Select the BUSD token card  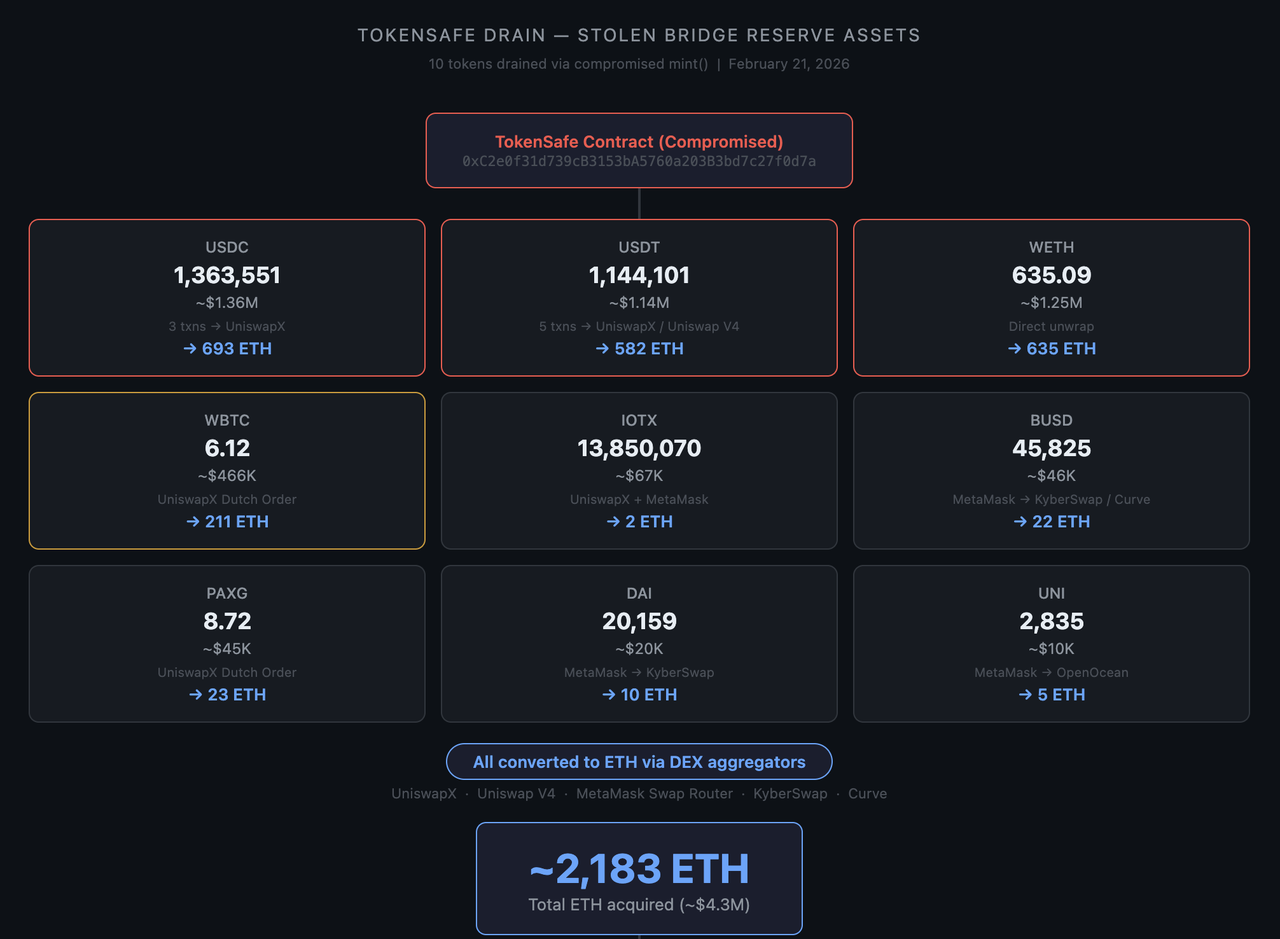tap(1051, 470)
